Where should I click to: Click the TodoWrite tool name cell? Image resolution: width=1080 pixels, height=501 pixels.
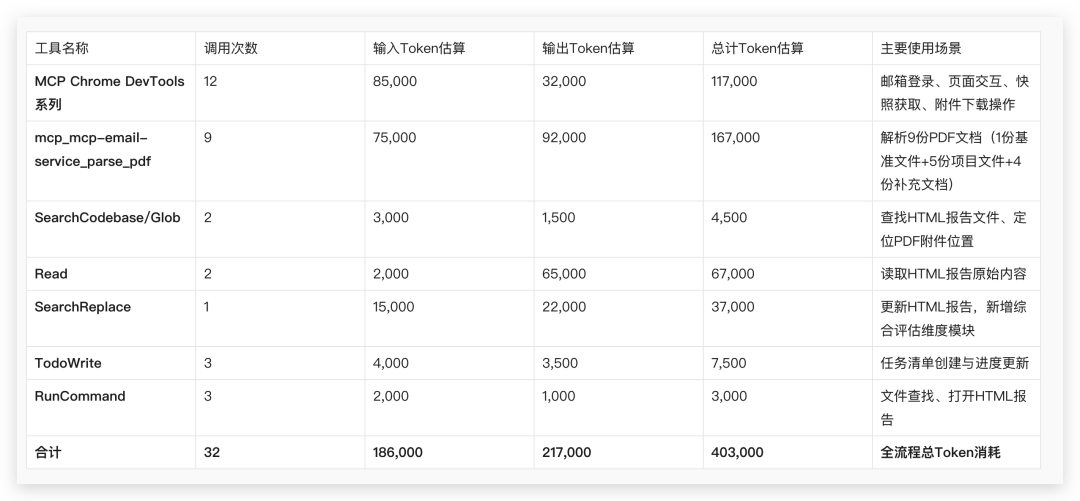(68, 363)
